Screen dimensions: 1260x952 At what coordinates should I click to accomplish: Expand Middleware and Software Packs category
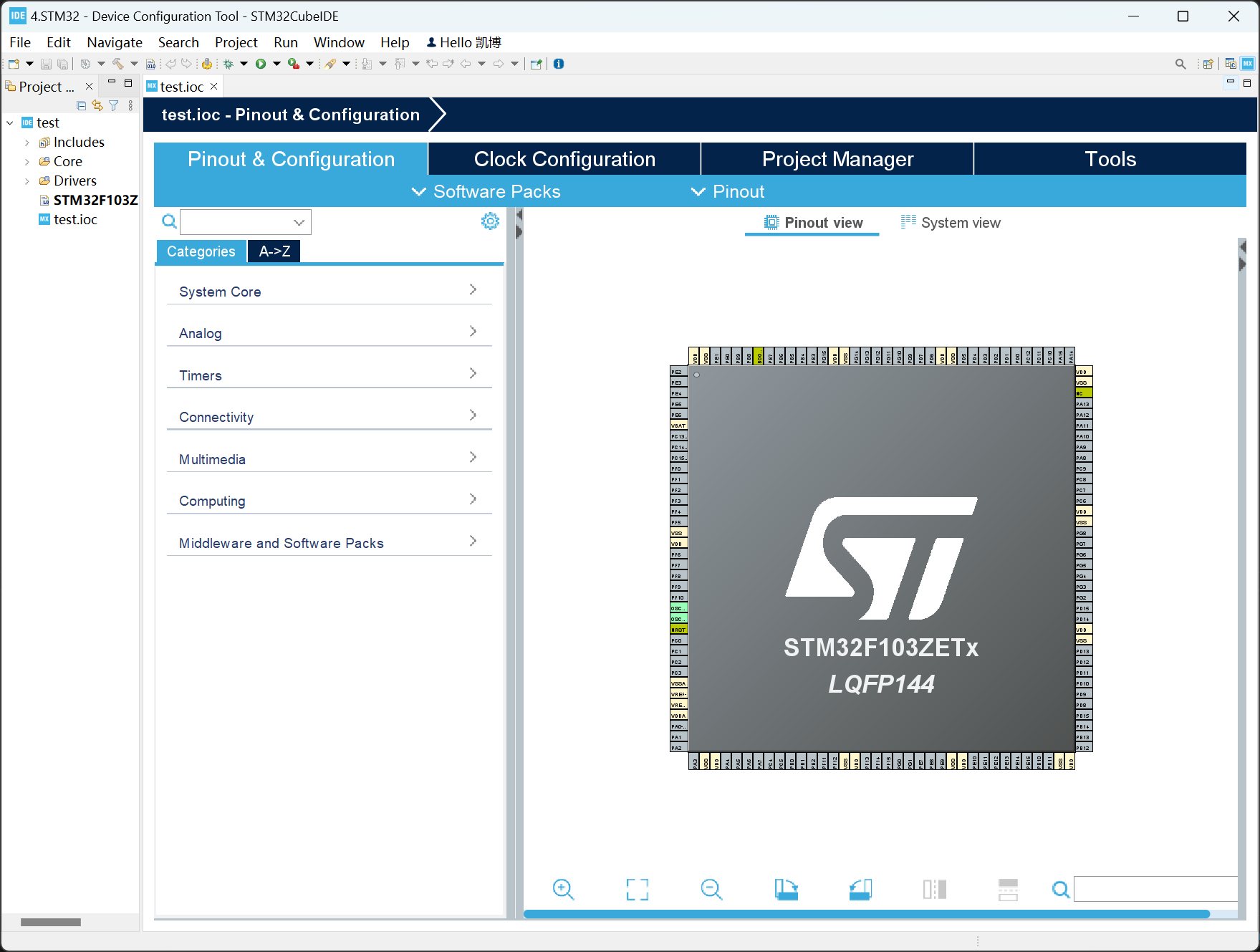(329, 543)
